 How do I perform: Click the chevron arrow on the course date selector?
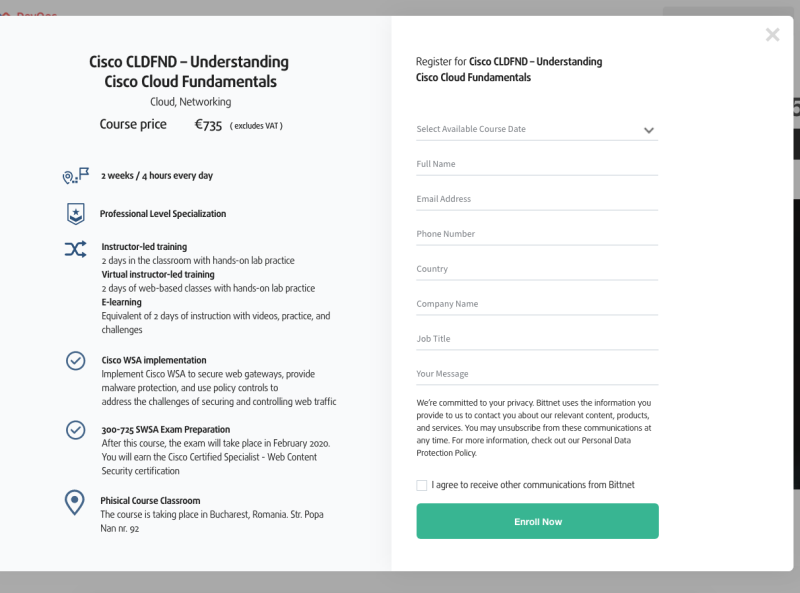point(649,130)
